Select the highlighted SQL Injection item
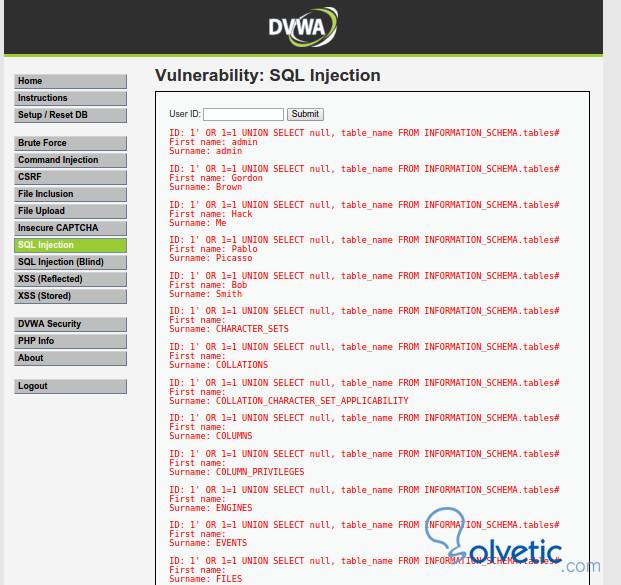 (70, 246)
